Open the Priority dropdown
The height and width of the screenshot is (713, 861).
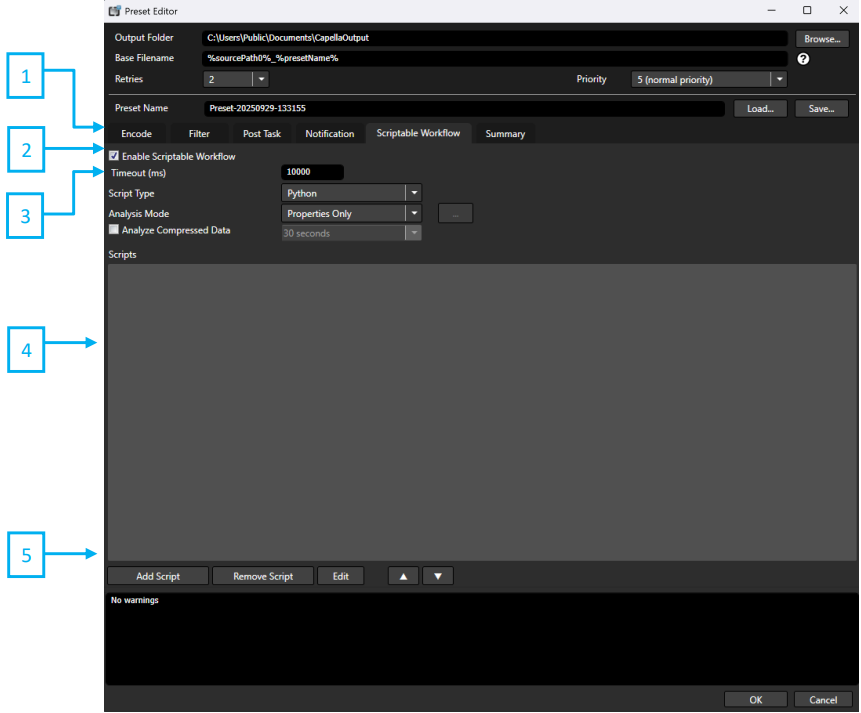(779, 79)
